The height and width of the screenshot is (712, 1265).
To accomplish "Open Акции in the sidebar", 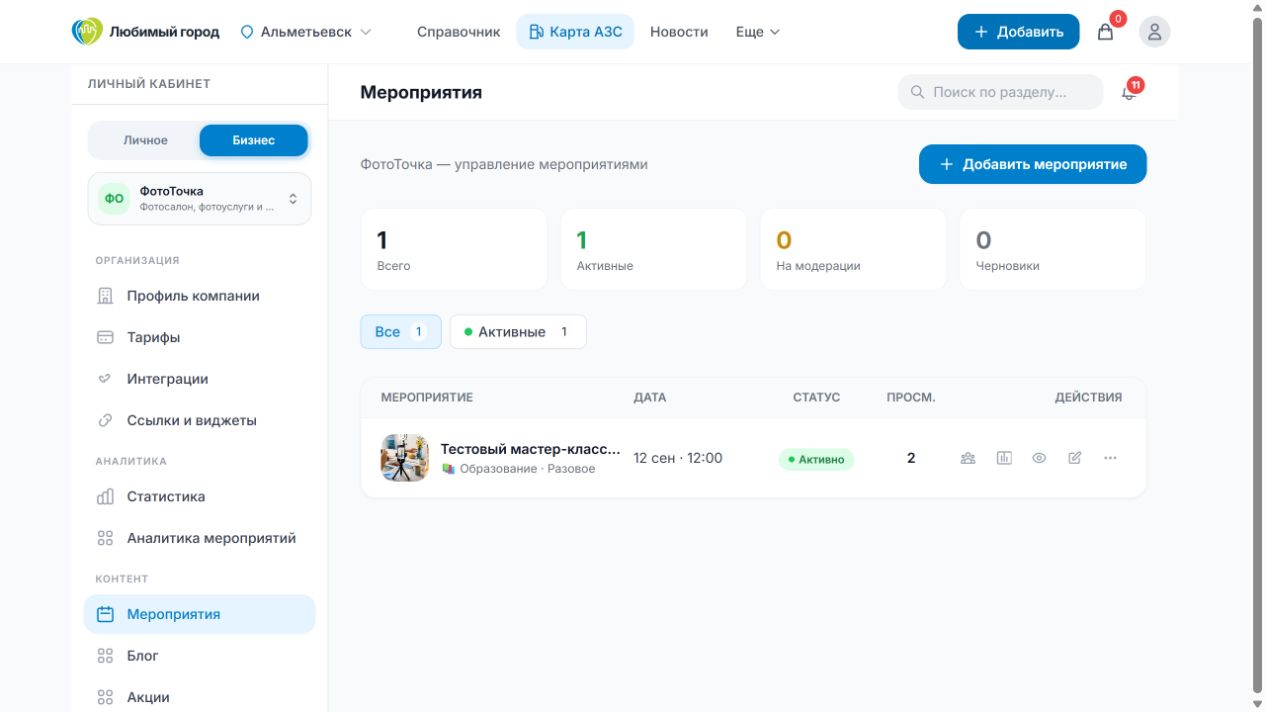I will click(x=200, y=698).
